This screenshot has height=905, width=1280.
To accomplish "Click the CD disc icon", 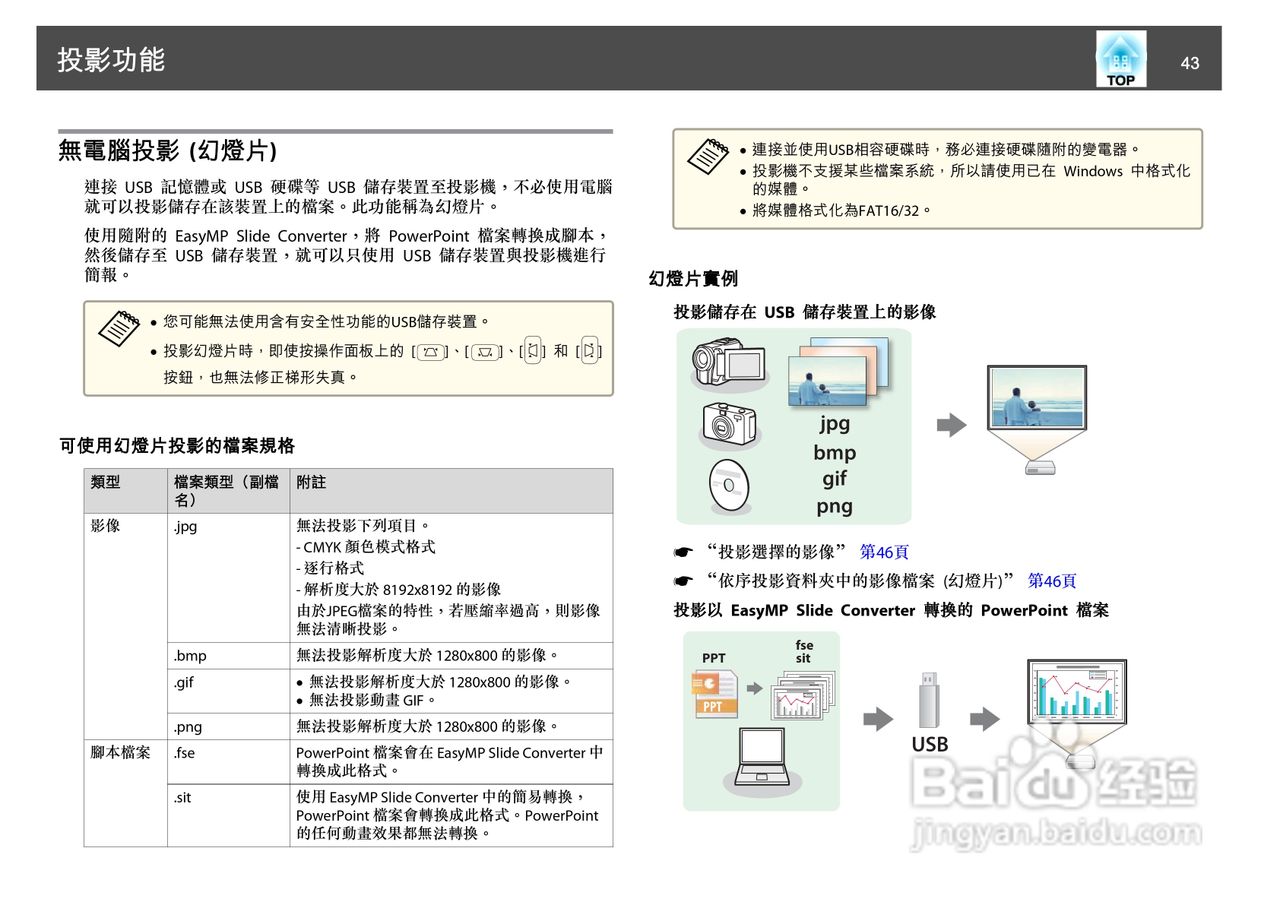I will click(x=728, y=485).
